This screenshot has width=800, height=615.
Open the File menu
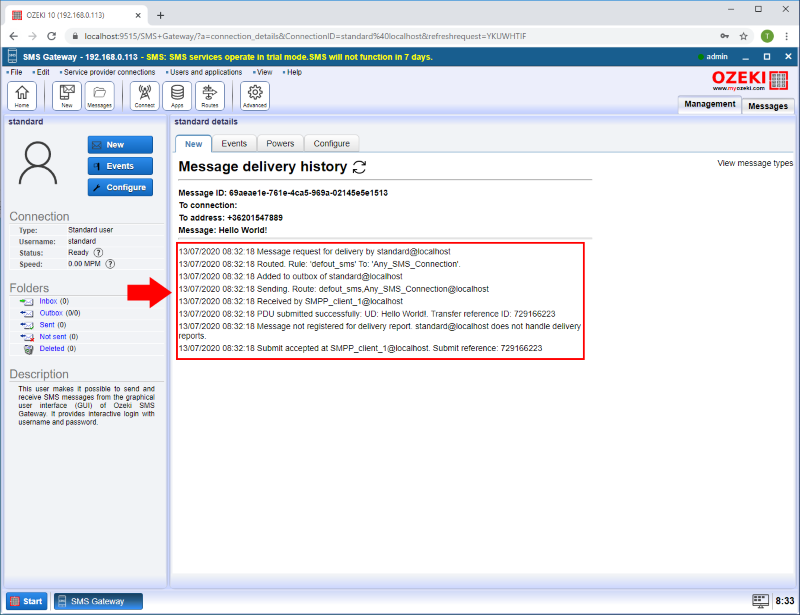[x=16, y=72]
